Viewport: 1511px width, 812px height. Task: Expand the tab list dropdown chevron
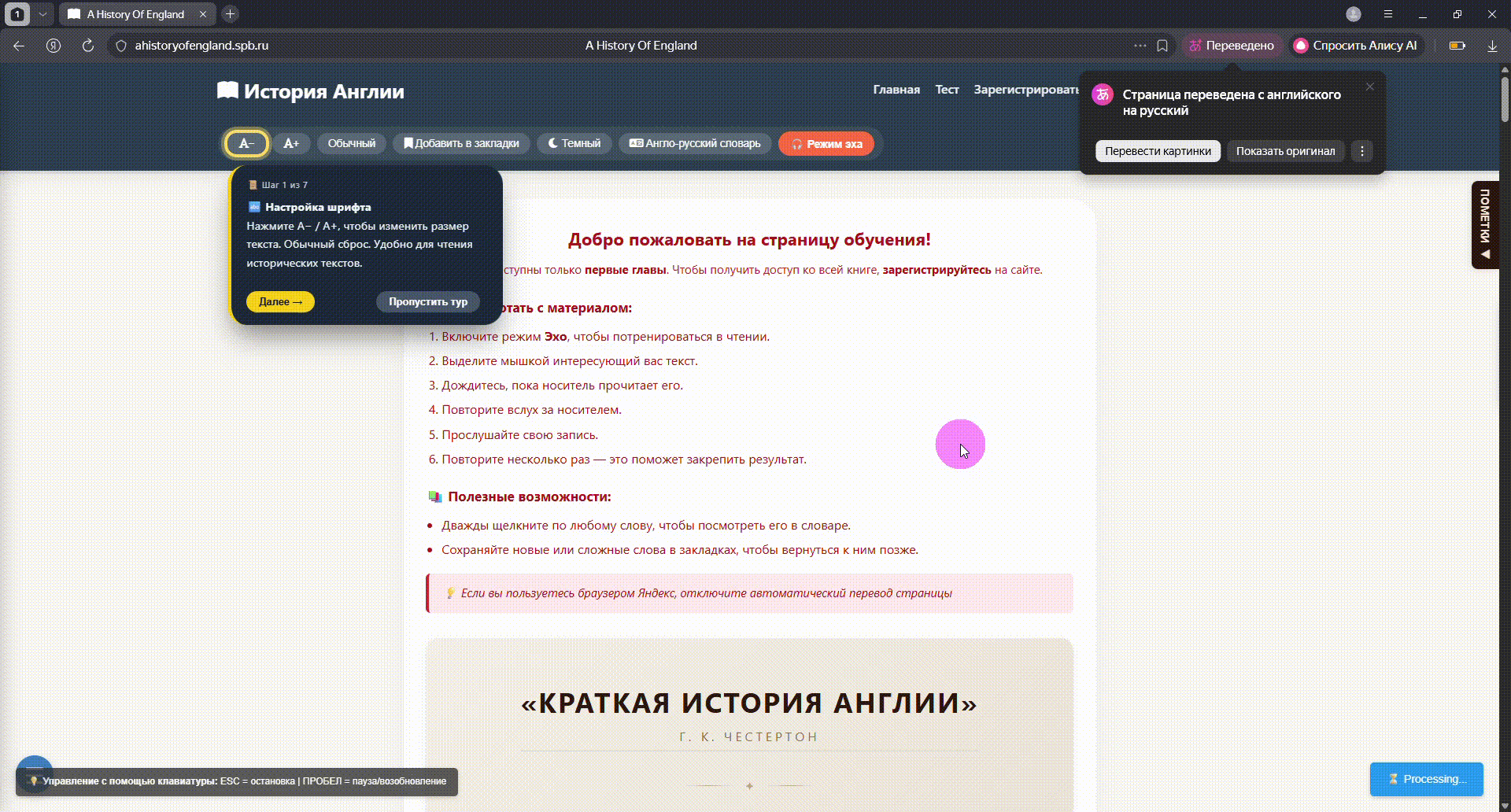click(42, 14)
